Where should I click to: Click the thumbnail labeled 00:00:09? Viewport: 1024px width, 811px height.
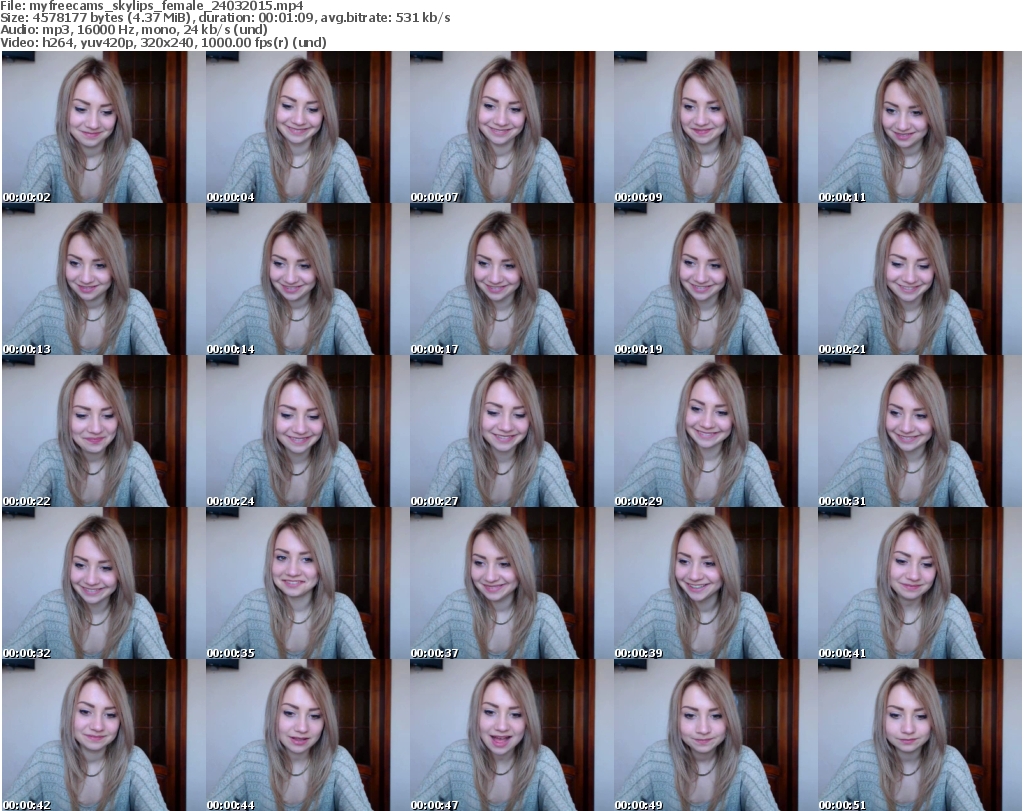point(714,127)
